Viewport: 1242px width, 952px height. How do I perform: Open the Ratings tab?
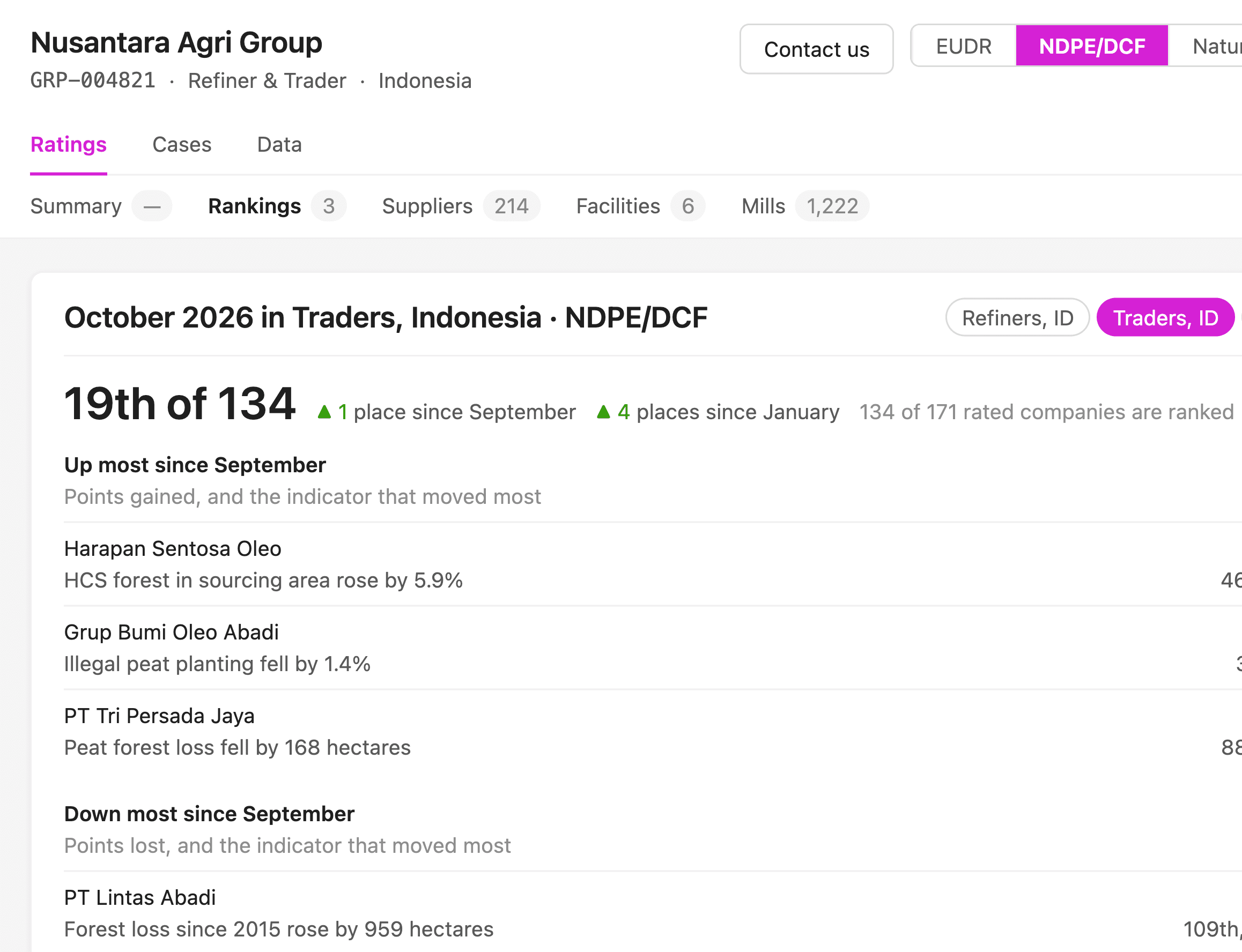pyautogui.click(x=69, y=145)
